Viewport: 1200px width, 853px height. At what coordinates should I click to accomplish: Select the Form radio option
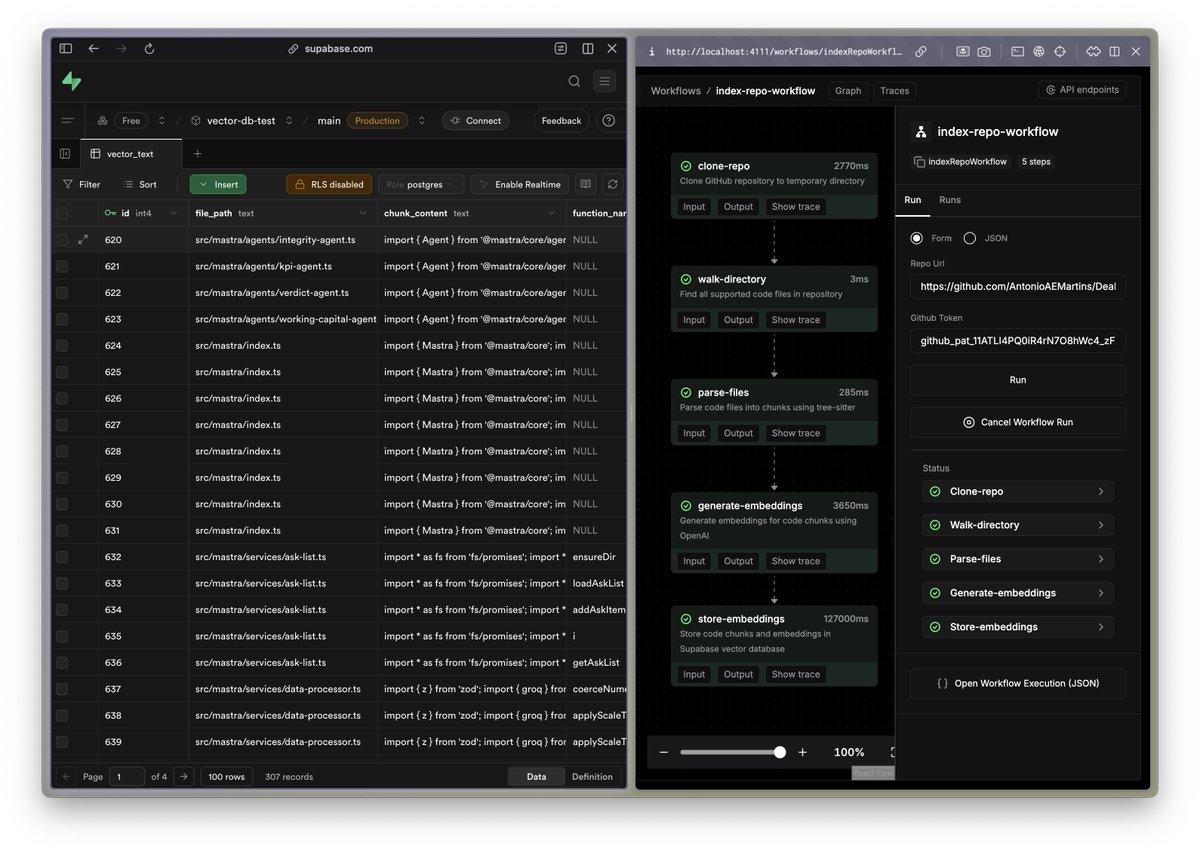click(916, 238)
